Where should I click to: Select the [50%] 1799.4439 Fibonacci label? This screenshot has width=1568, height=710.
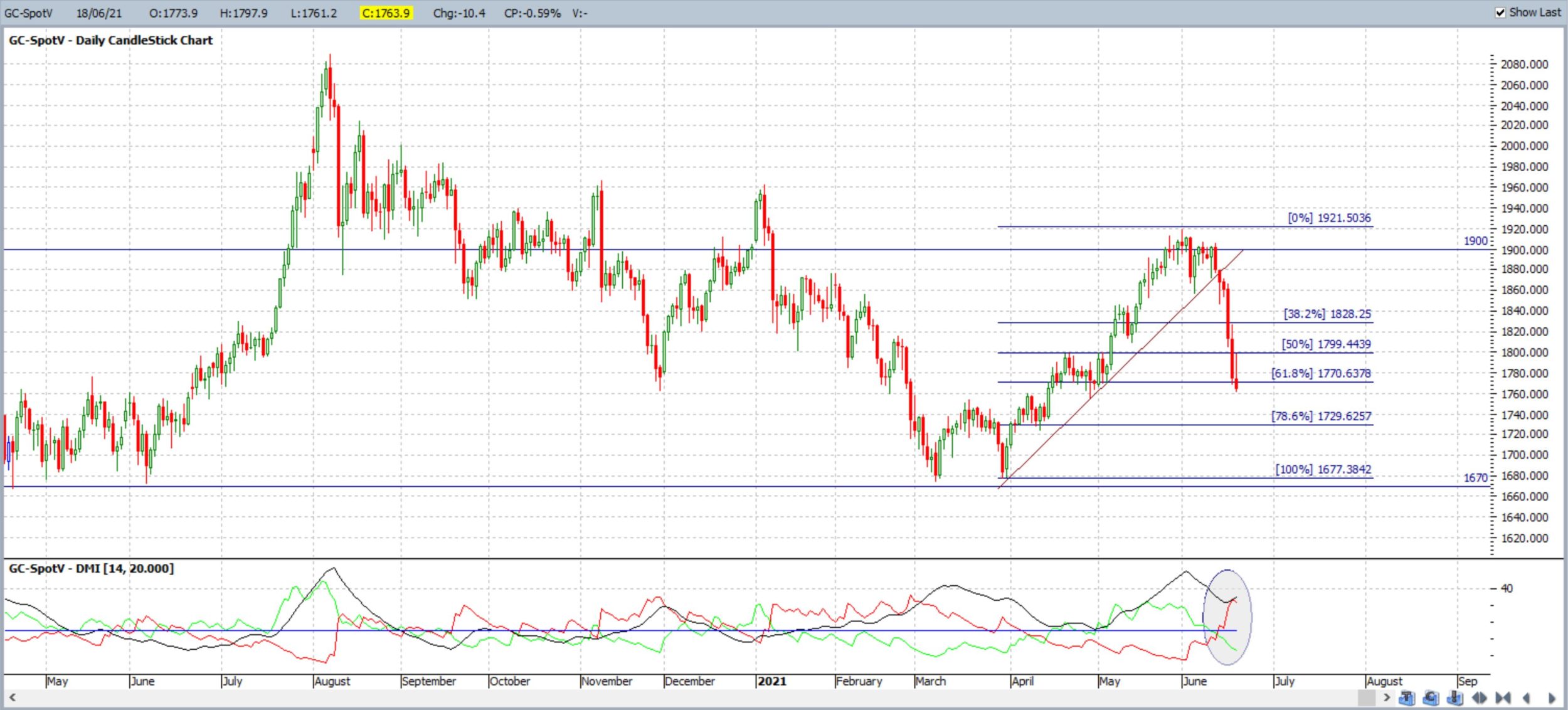click(1326, 344)
